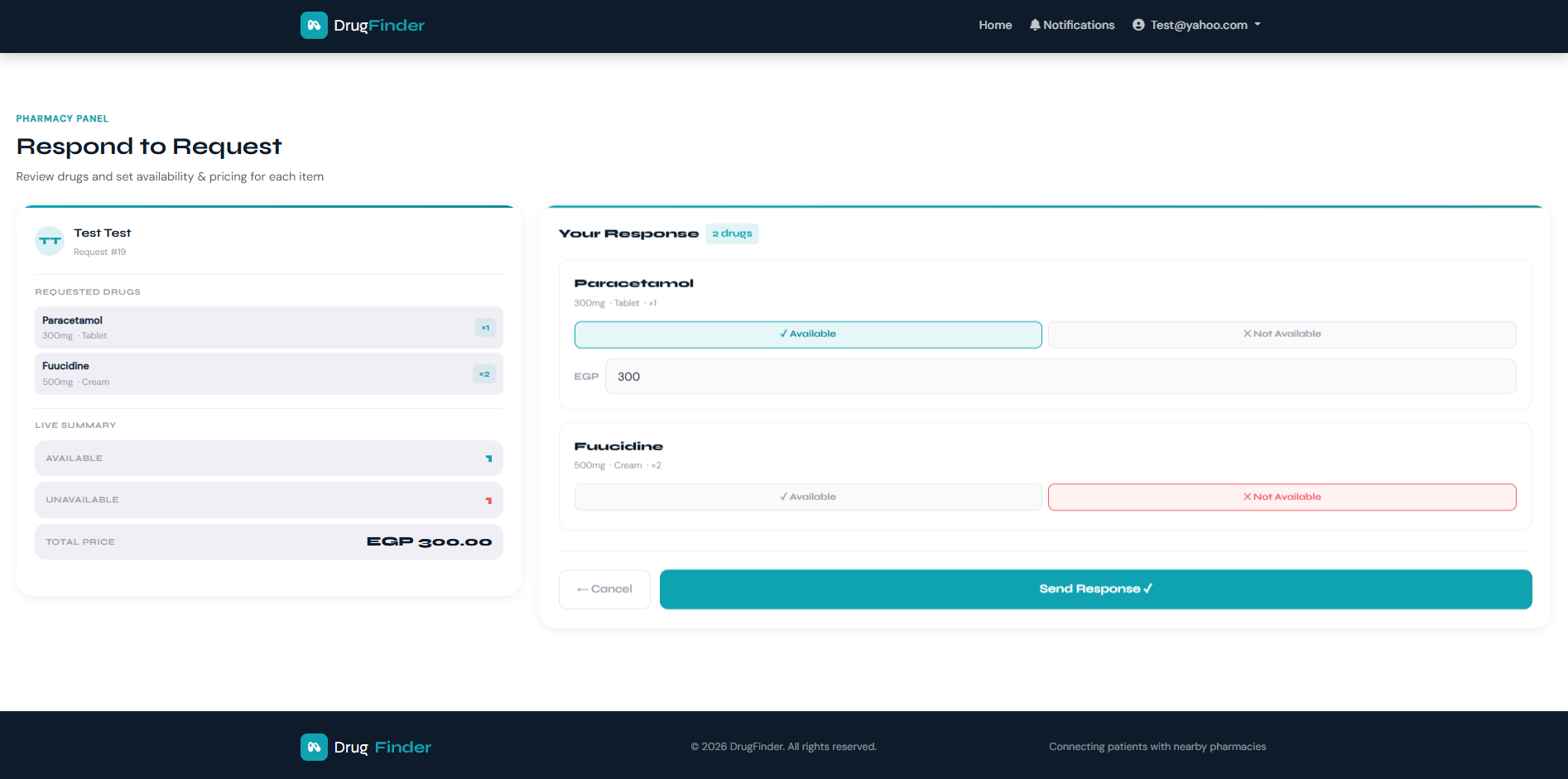Select Paracetamol in the requested drugs list

click(248, 328)
